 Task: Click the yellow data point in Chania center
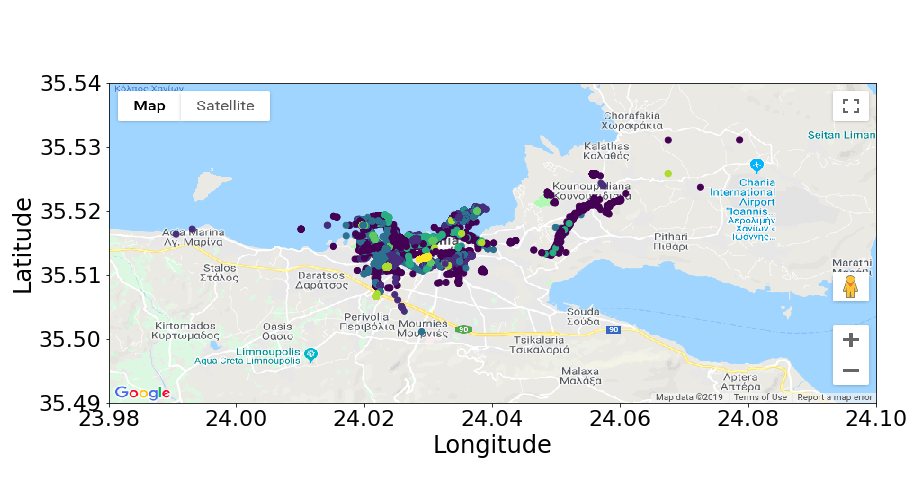pos(423,258)
